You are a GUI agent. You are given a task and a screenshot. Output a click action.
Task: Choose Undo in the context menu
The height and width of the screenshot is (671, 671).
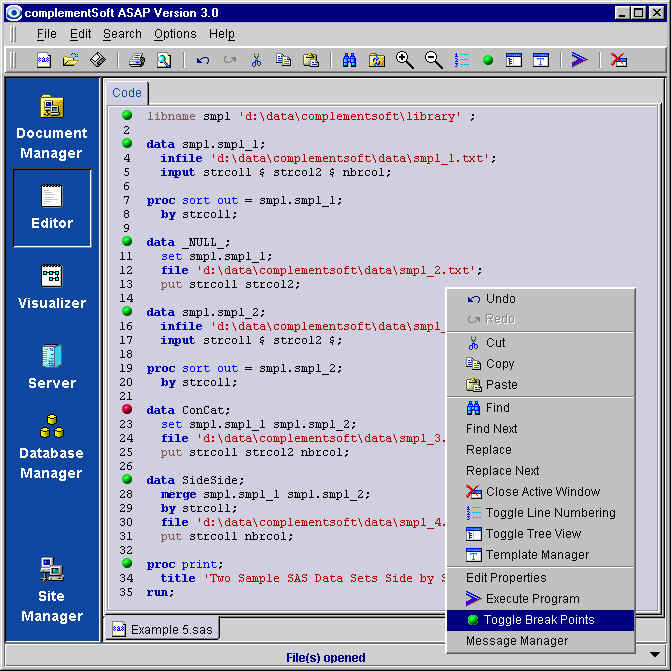point(540,299)
